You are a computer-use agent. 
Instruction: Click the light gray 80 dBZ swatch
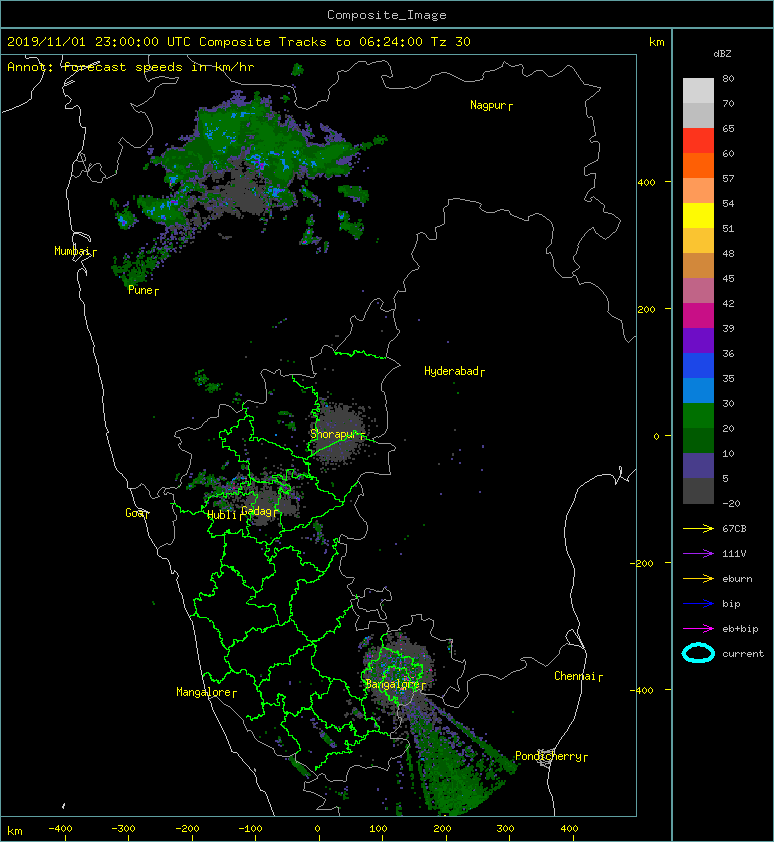[698, 90]
